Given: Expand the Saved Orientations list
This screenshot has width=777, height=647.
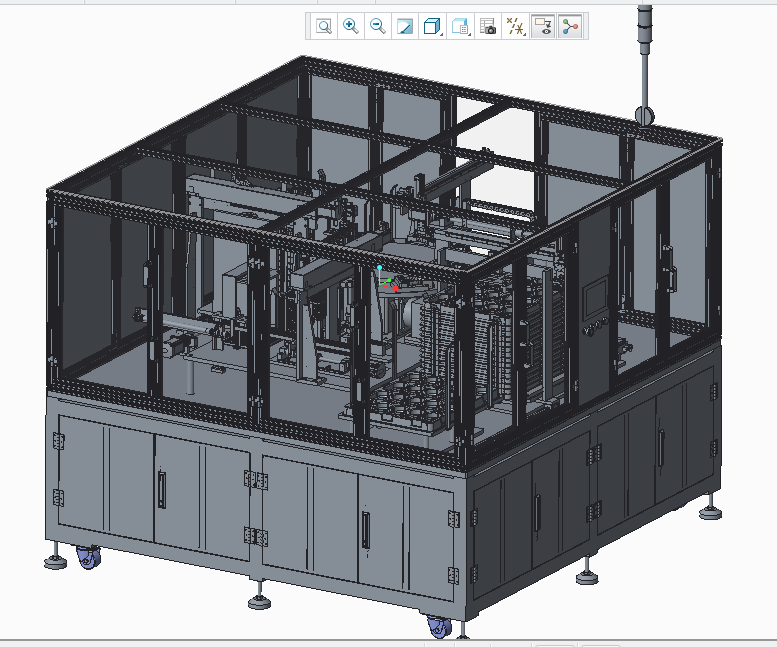Looking at the screenshot, I should pyautogui.click(x=461, y=27).
